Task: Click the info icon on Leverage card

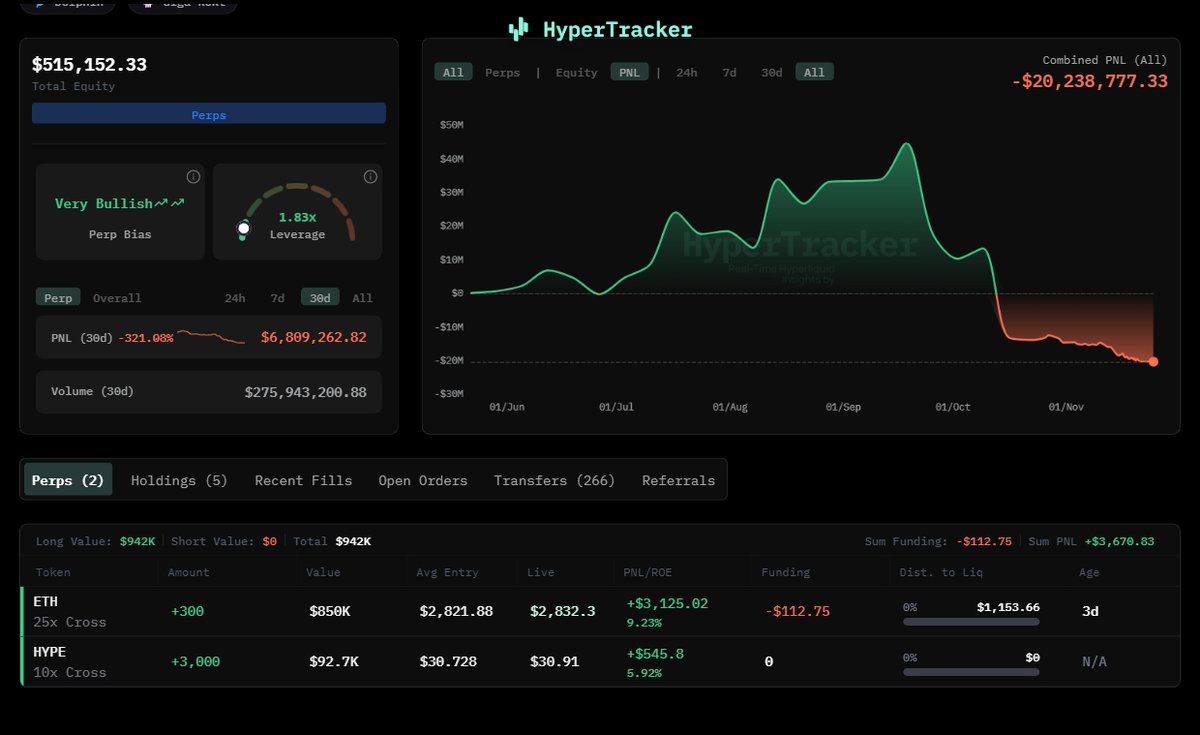Action: (370, 177)
